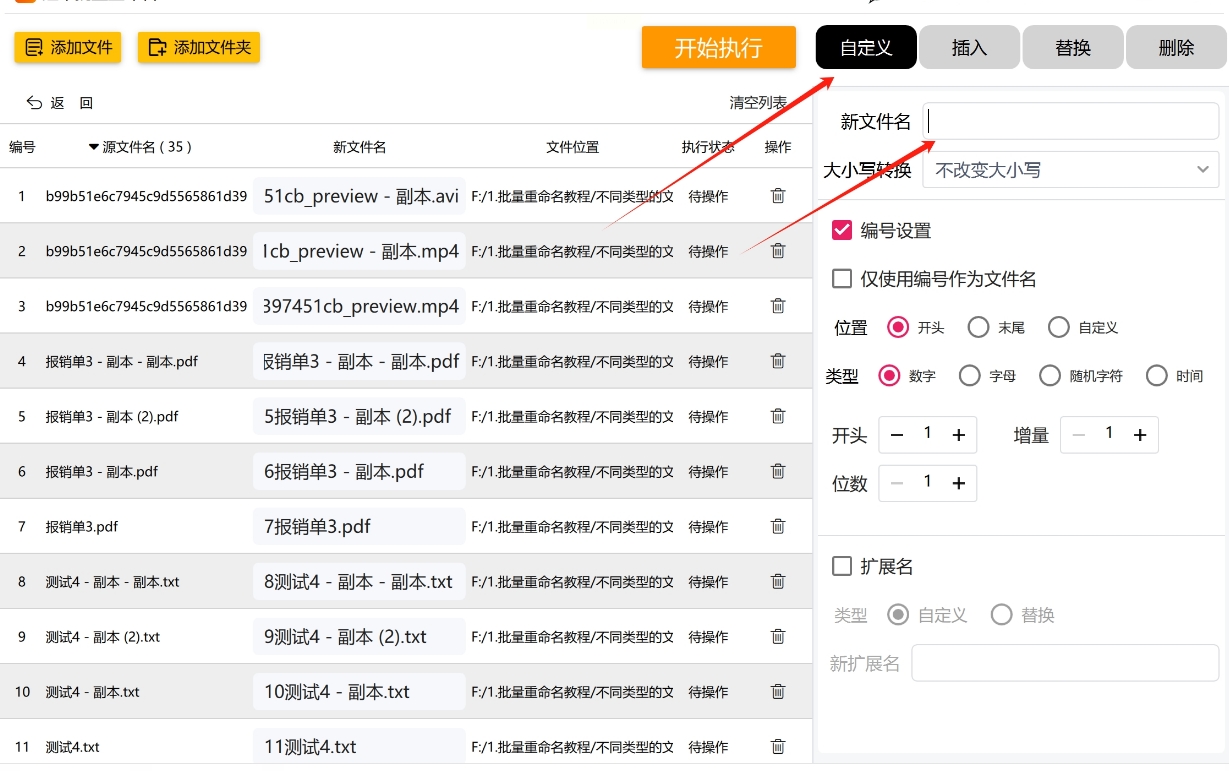
Task: Open the 大小写转换 dropdown
Action: click(x=1070, y=170)
